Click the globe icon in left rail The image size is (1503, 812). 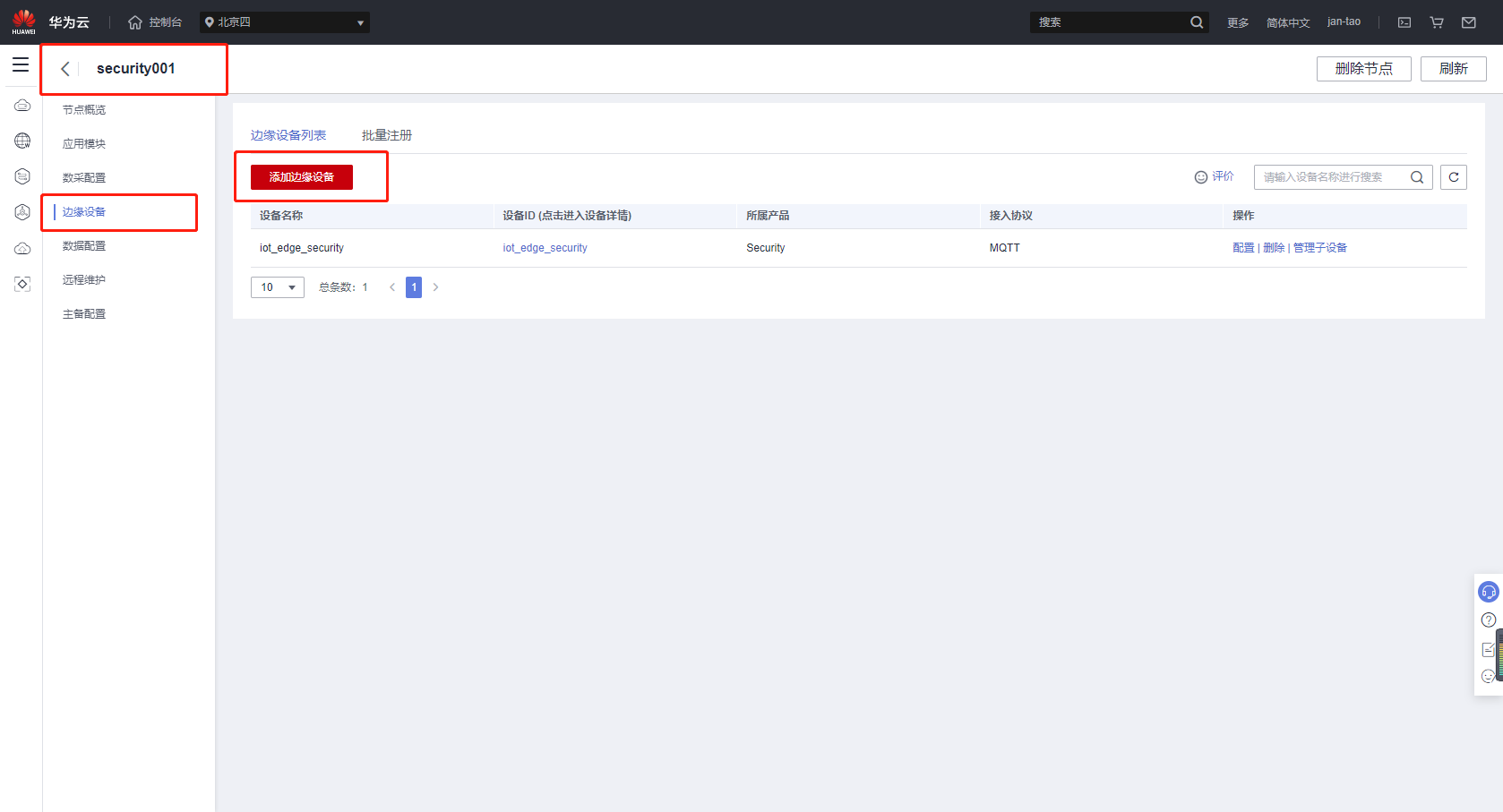tap(22, 141)
